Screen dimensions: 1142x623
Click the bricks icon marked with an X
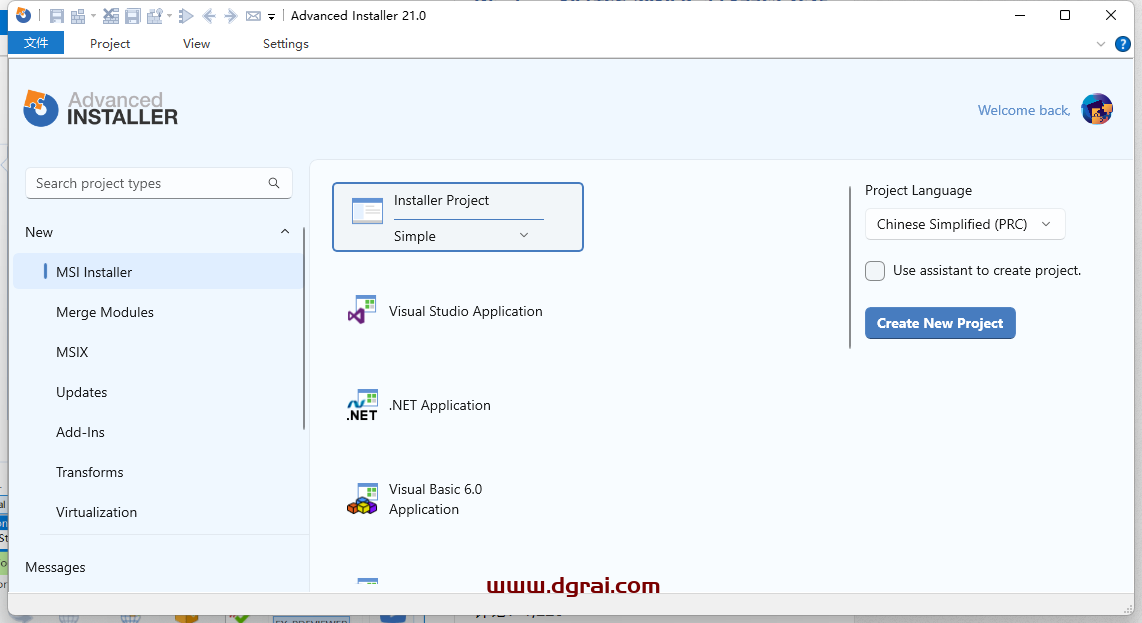click(111, 16)
